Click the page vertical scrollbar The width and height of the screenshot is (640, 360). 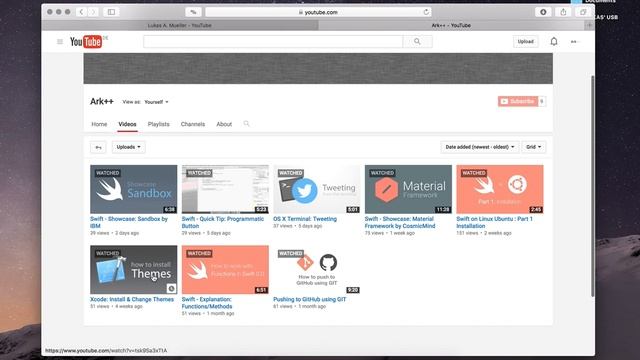tap(593, 186)
